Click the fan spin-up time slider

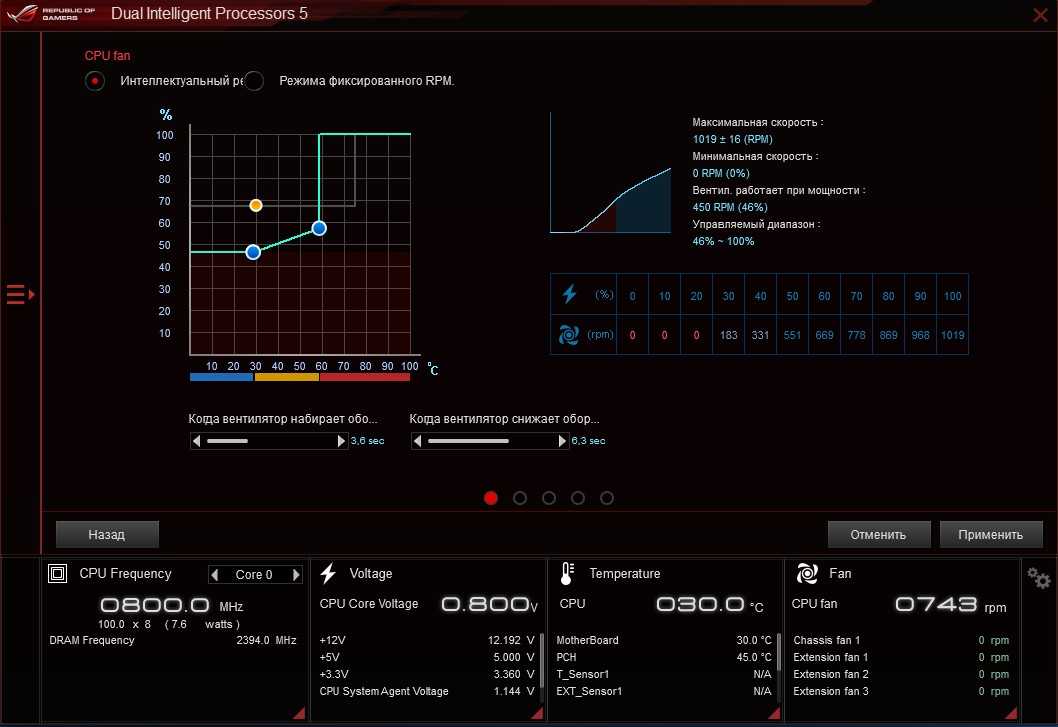tap(268, 441)
